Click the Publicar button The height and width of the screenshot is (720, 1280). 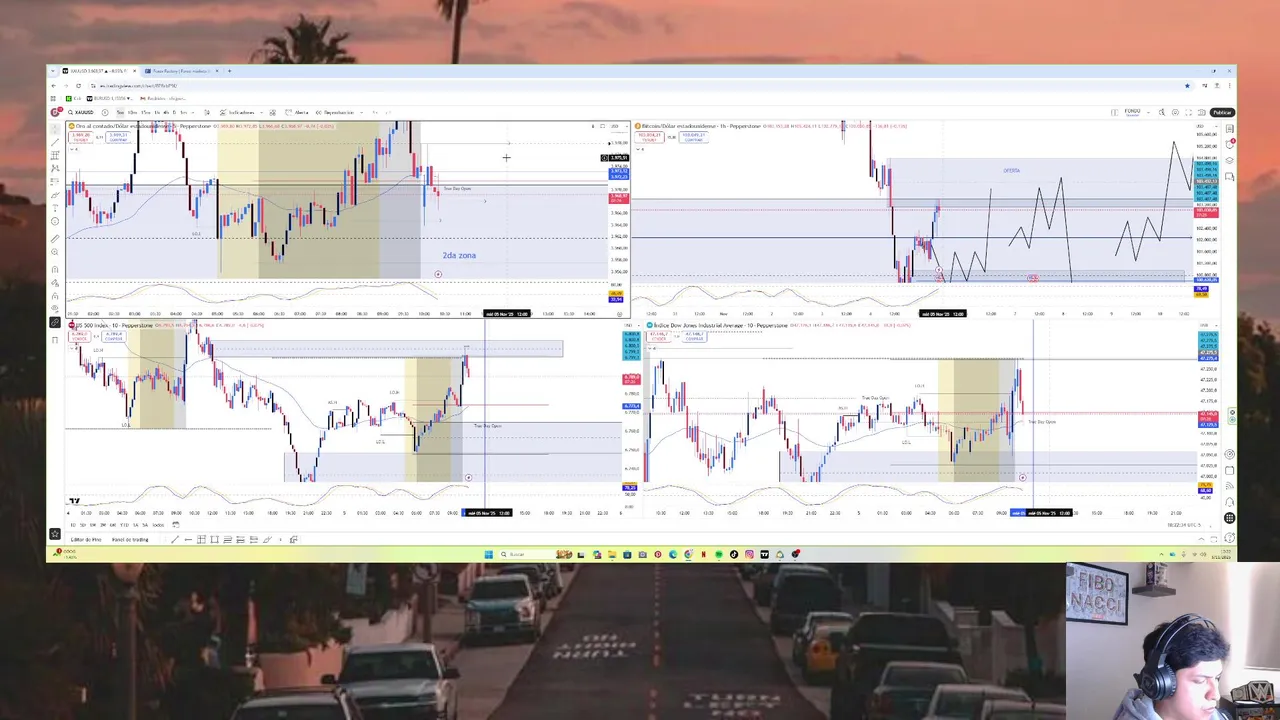click(1222, 112)
